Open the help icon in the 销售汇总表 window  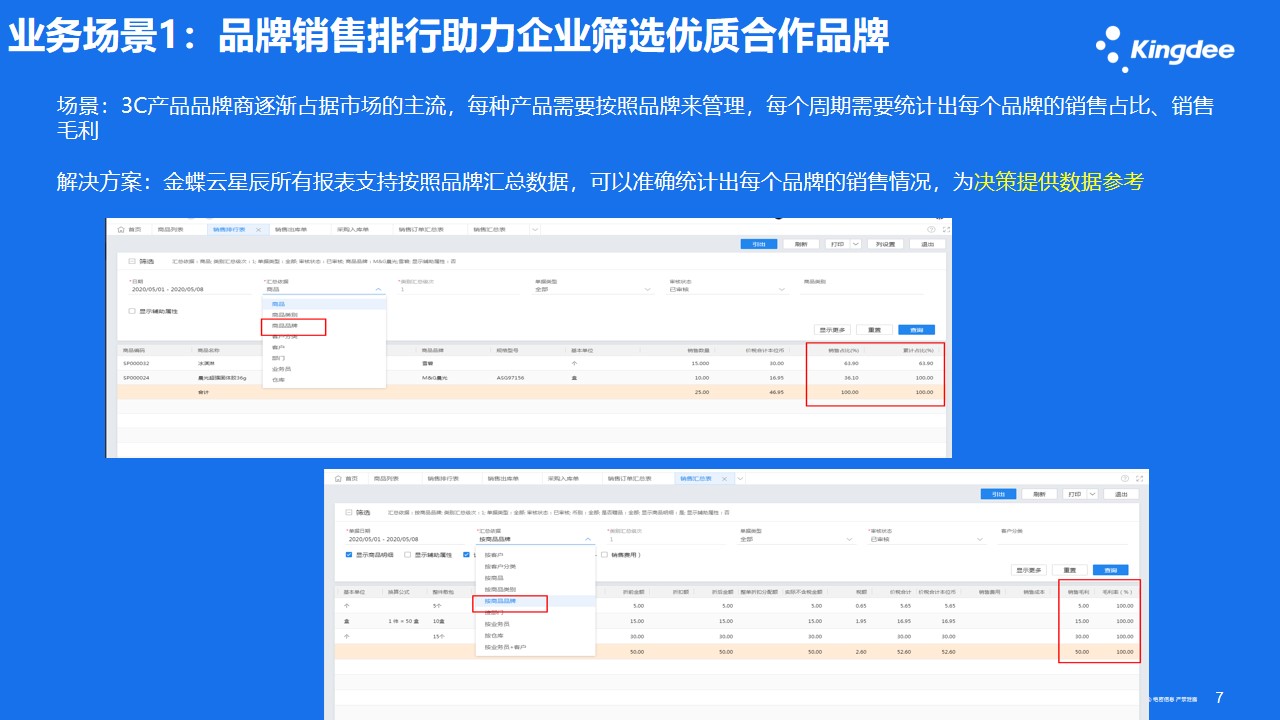point(1125,479)
